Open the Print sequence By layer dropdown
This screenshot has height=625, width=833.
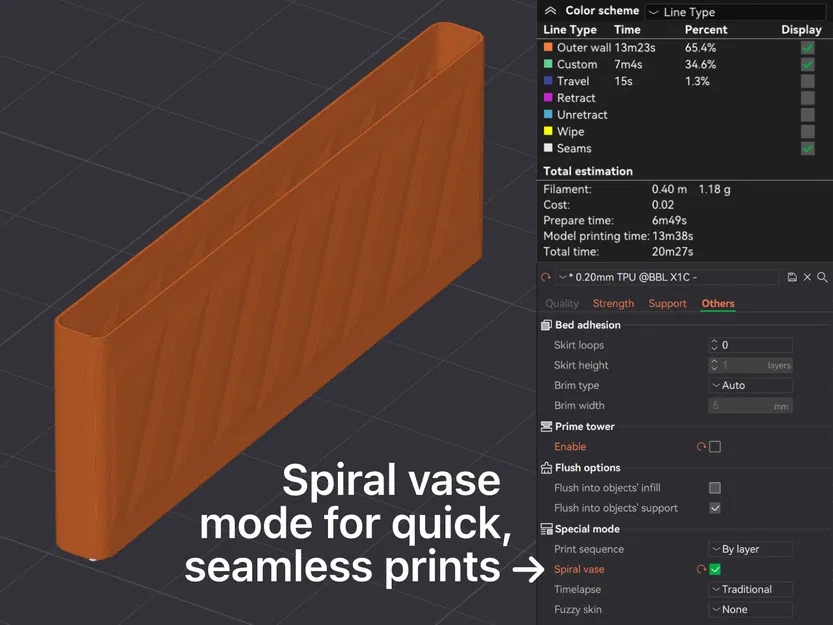coord(751,549)
